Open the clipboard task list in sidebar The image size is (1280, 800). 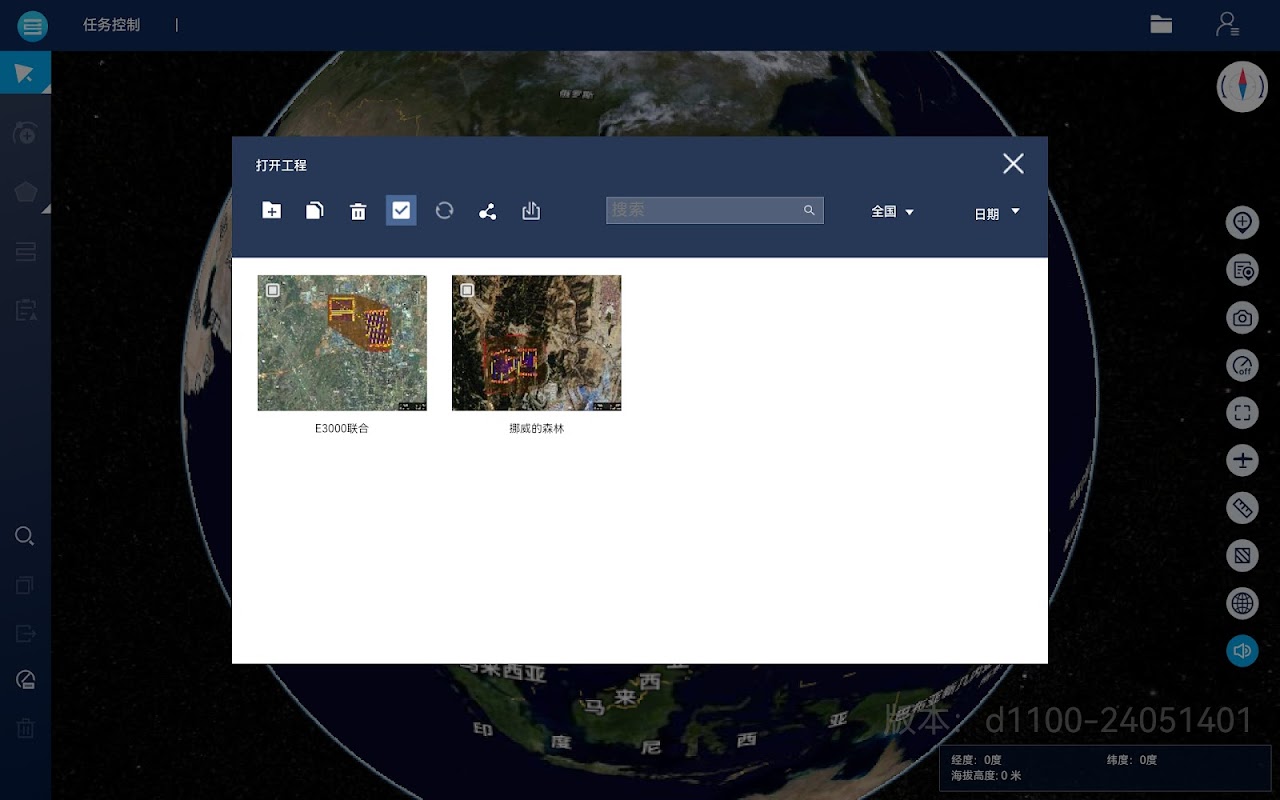[x=25, y=310]
